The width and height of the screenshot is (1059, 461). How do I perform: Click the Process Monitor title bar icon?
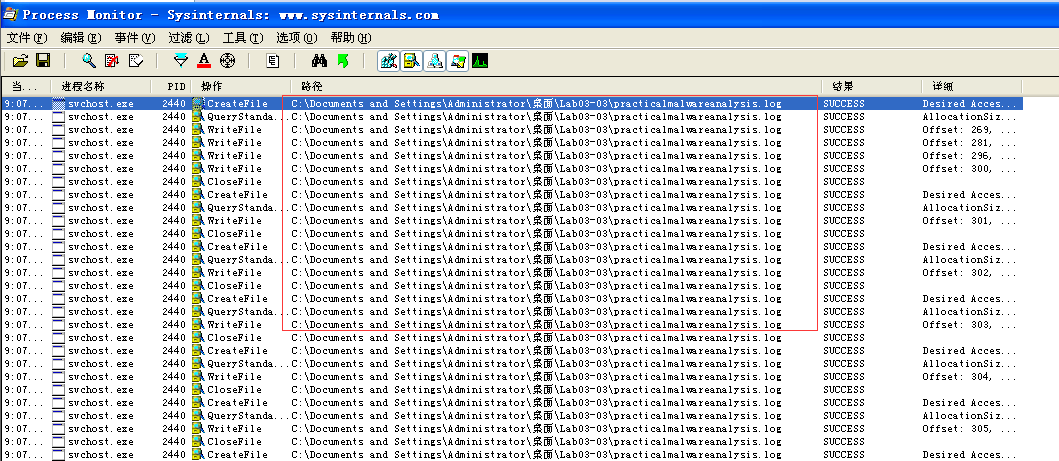10,14
